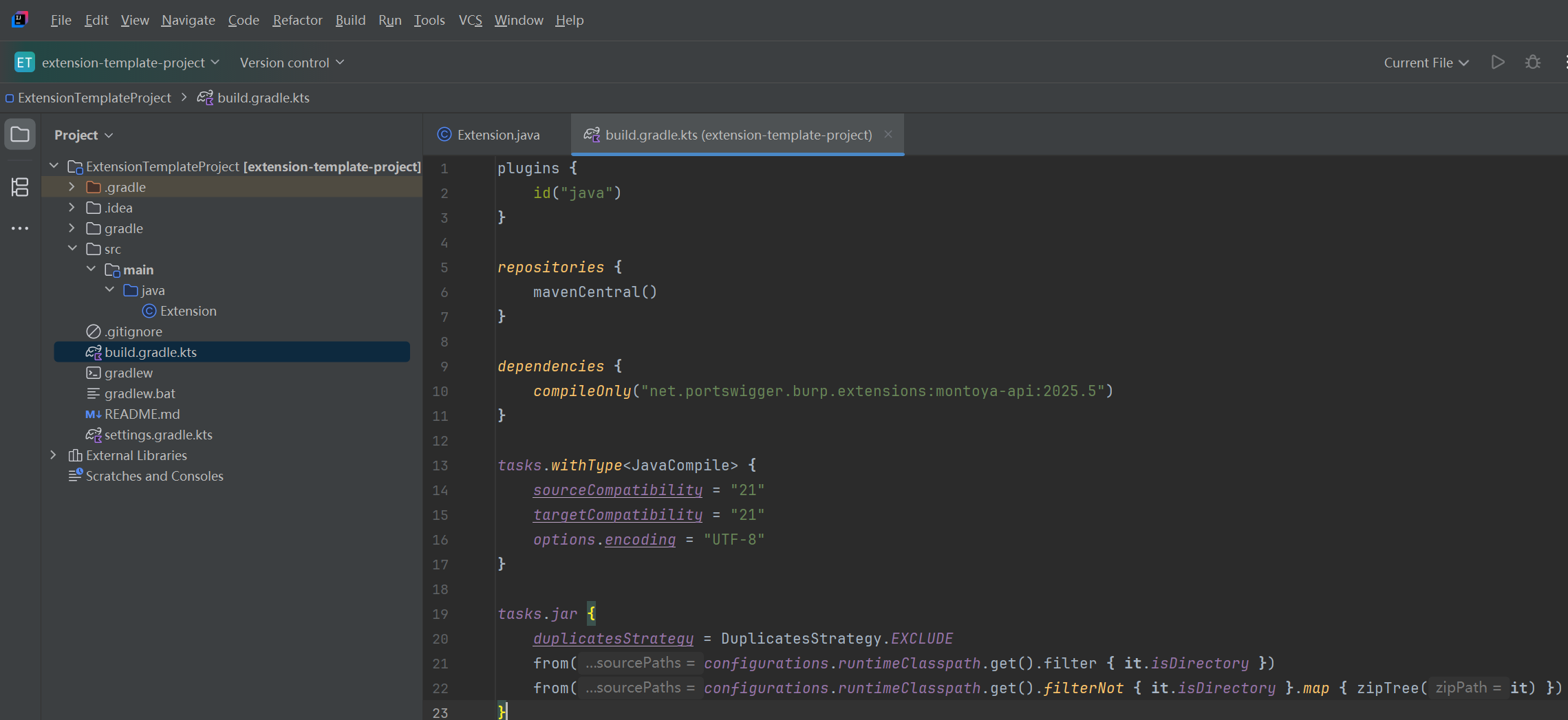The height and width of the screenshot is (720, 1568).
Task: Click duplicatesStrategy on line 20
Action: (x=613, y=638)
